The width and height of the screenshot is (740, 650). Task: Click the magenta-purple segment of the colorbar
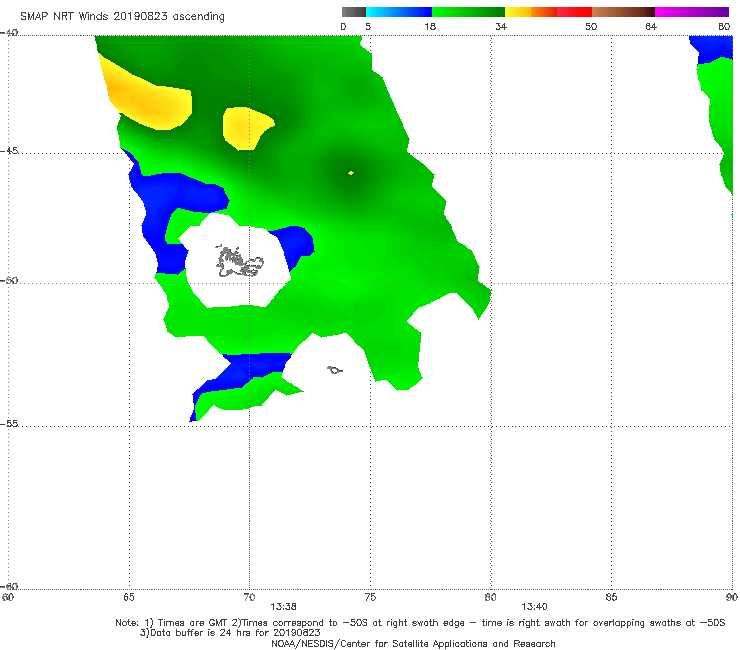692,12
